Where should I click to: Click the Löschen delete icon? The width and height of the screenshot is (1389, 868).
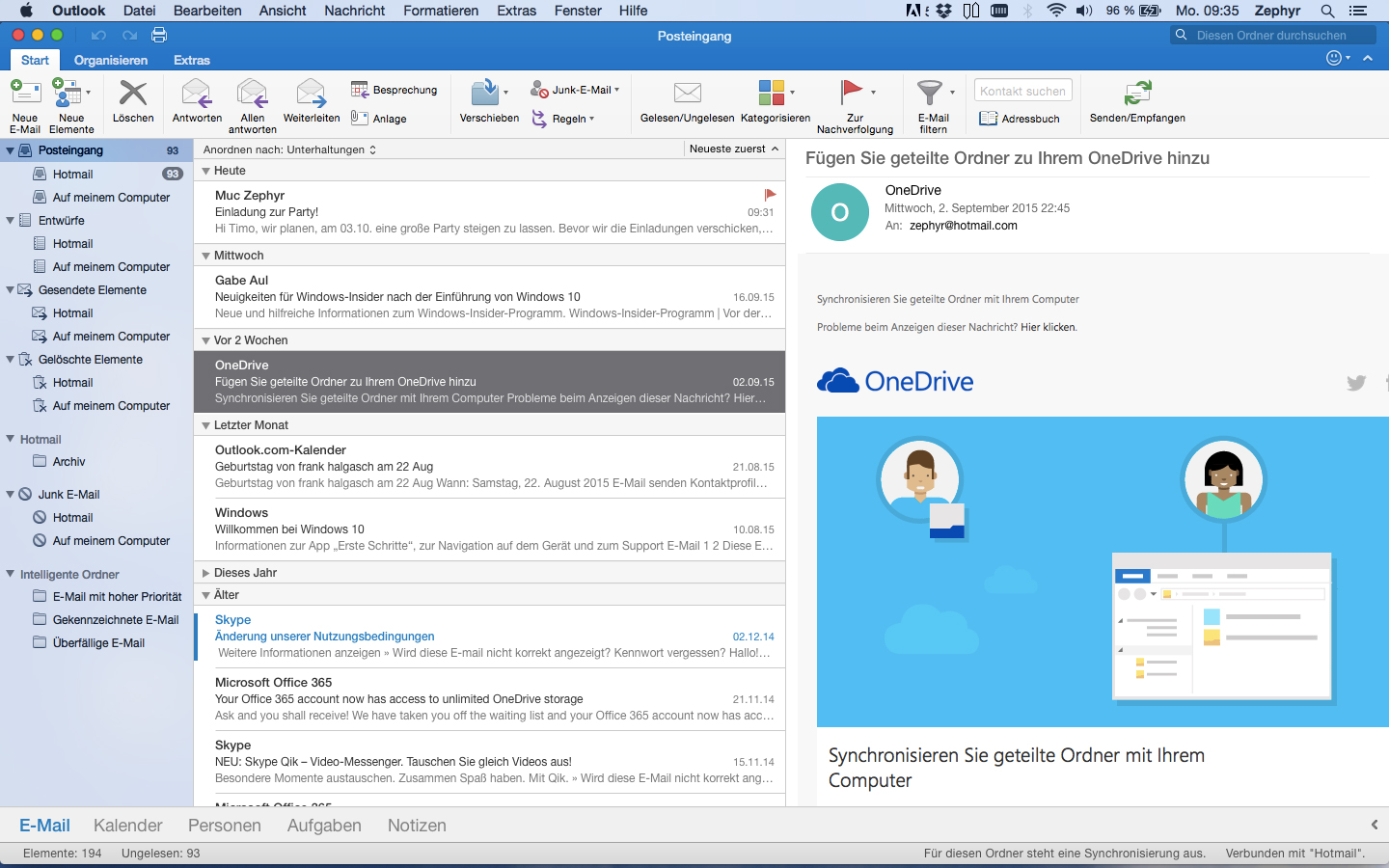click(x=133, y=95)
